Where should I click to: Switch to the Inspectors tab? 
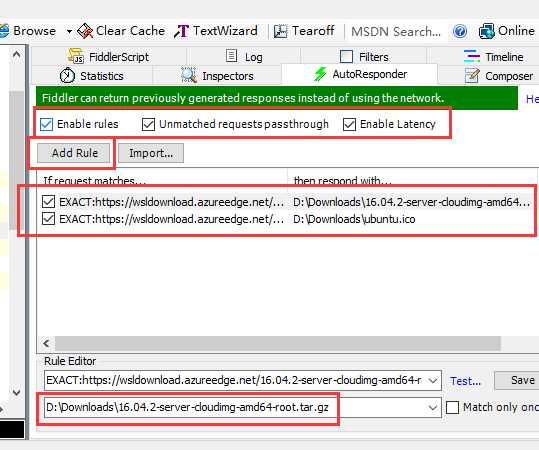[x=217, y=76]
